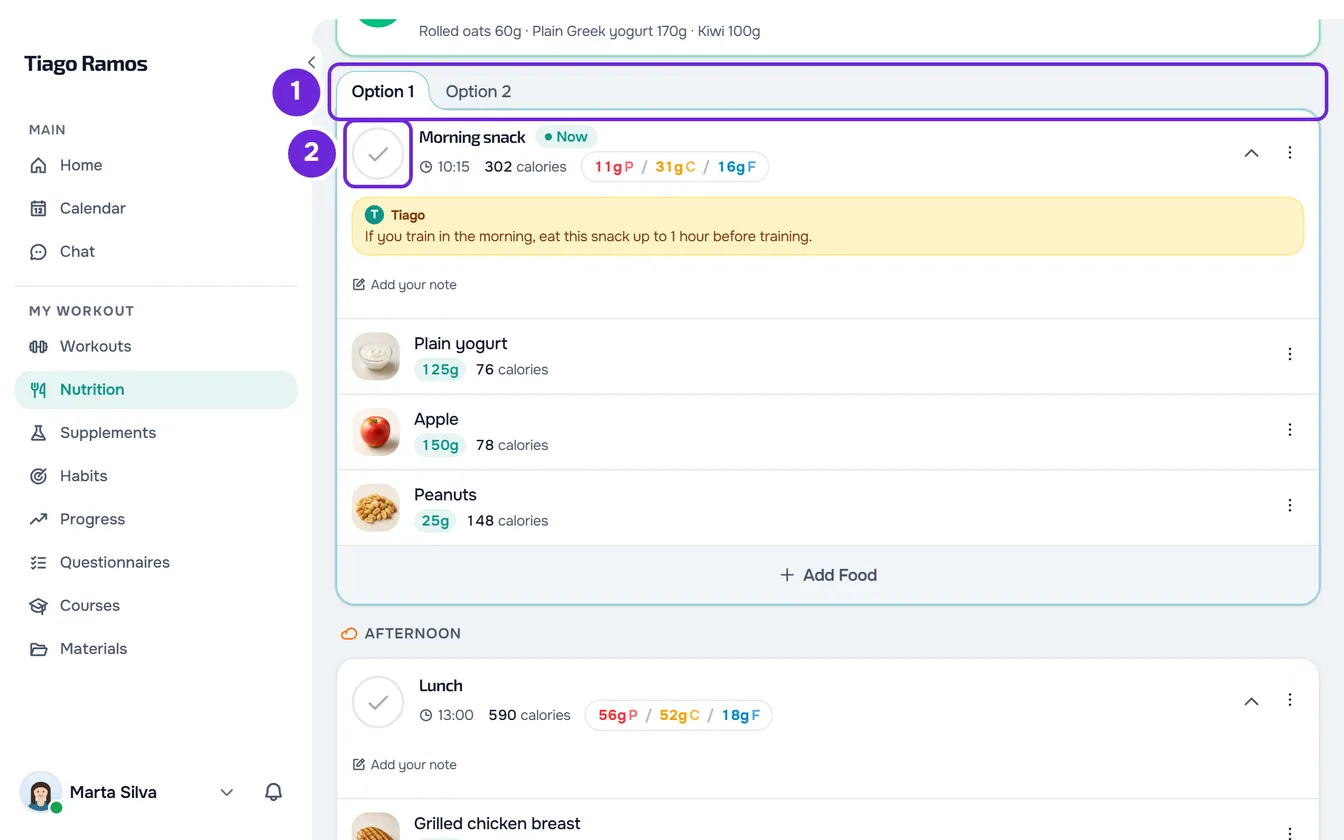Screen dimensions: 1344x840
Task: Click the Morning snack macros pill
Action: click(675, 167)
